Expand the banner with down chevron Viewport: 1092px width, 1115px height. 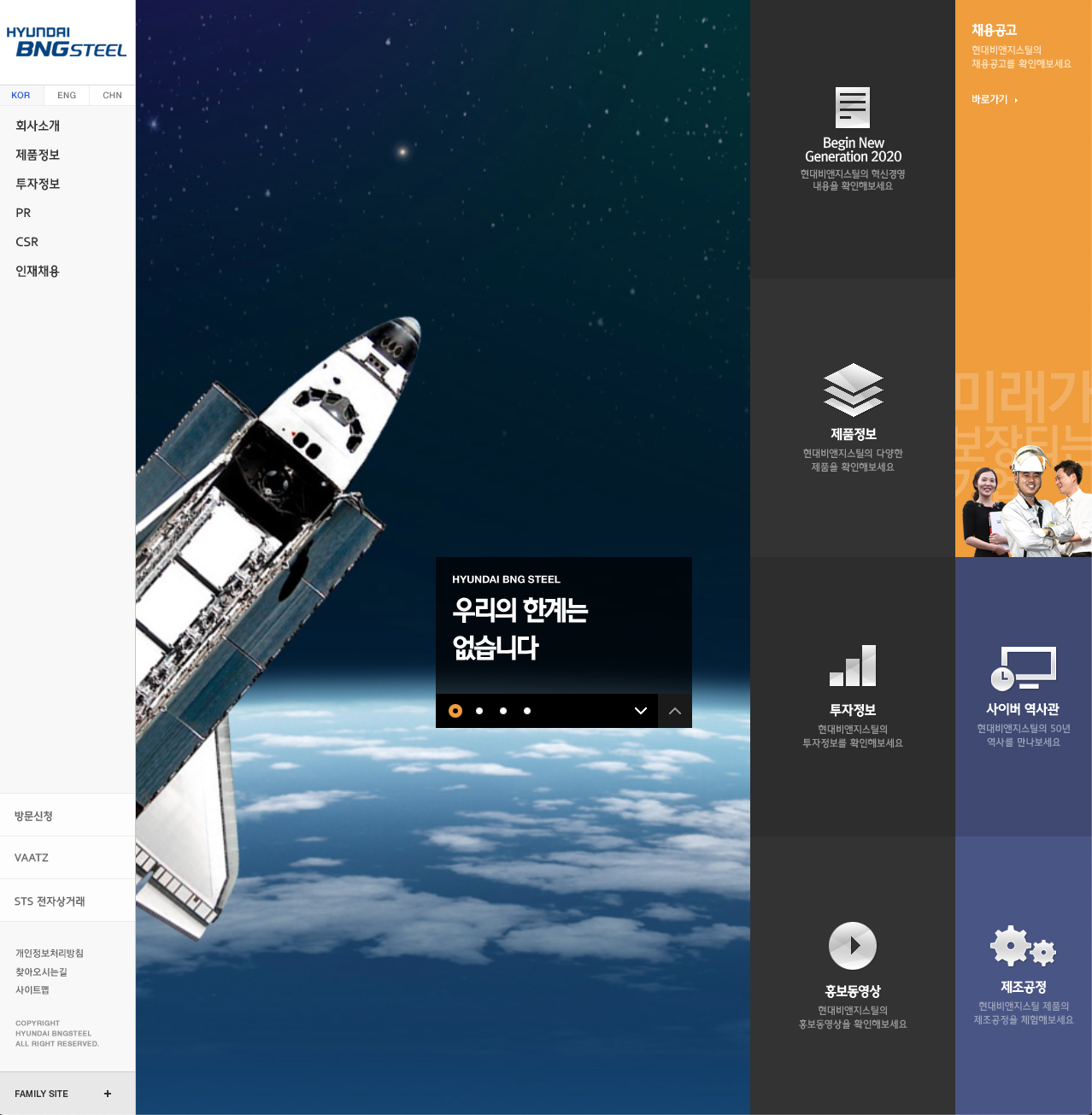[x=641, y=711]
